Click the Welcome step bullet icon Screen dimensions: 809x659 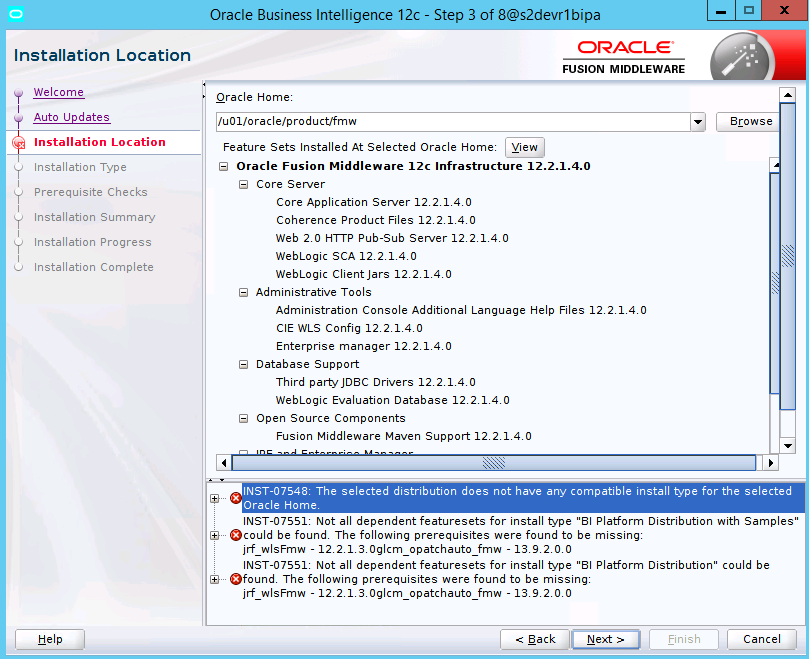pos(19,93)
